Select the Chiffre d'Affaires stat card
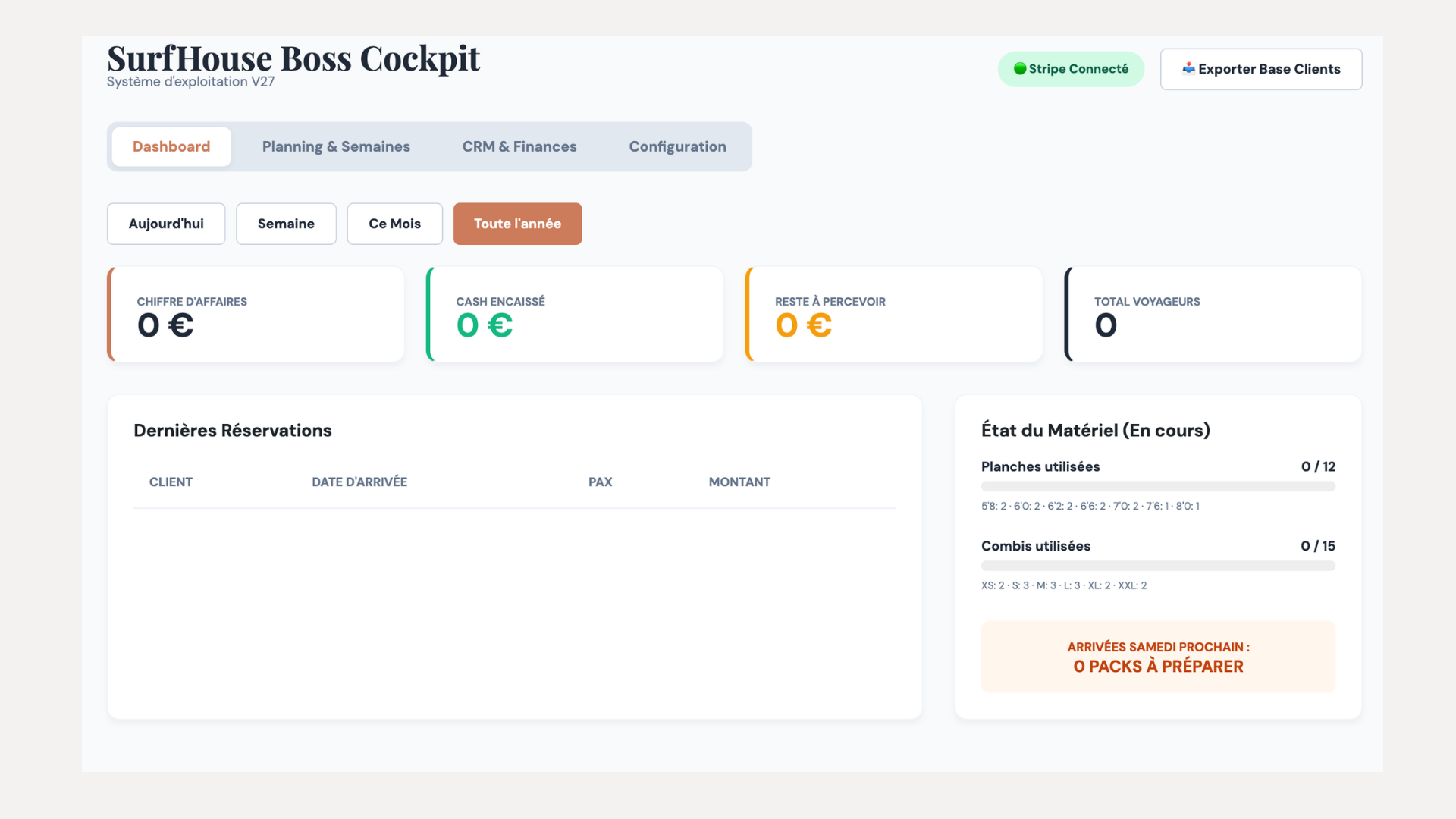 click(256, 314)
